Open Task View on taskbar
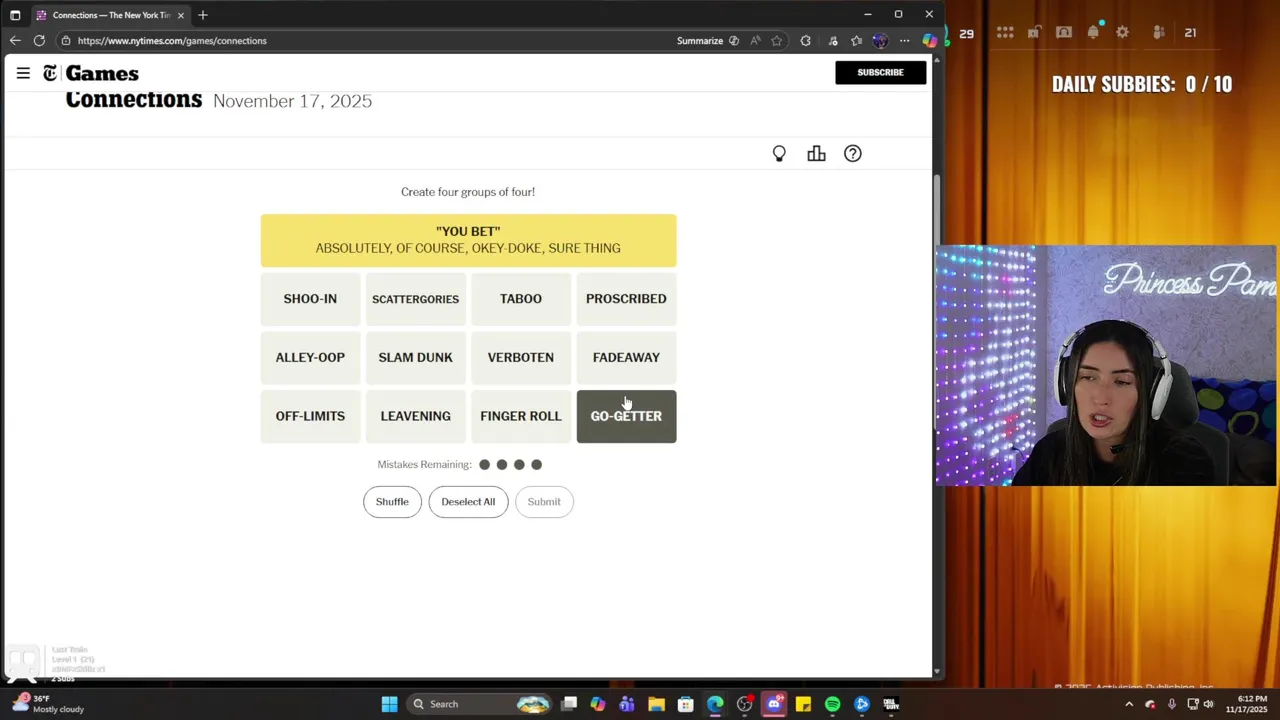The width and height of the screenshot is (1280, 720). (x=569, y=704)
